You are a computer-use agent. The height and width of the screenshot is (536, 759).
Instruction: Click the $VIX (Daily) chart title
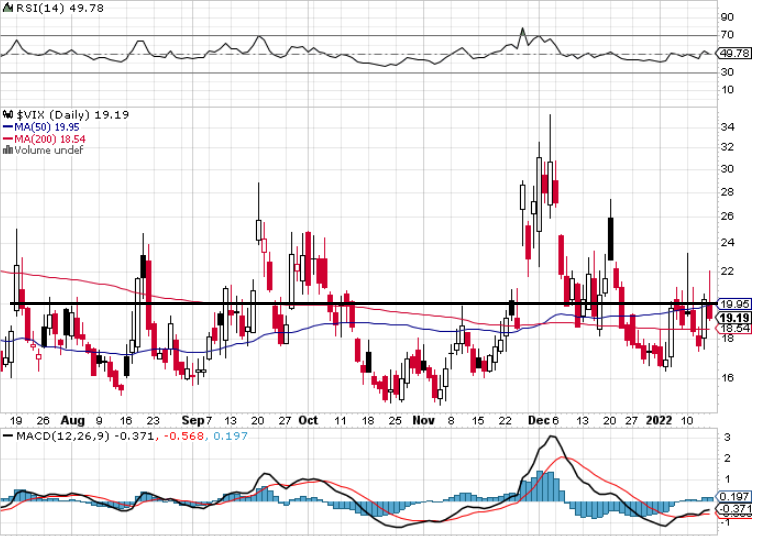52,115
